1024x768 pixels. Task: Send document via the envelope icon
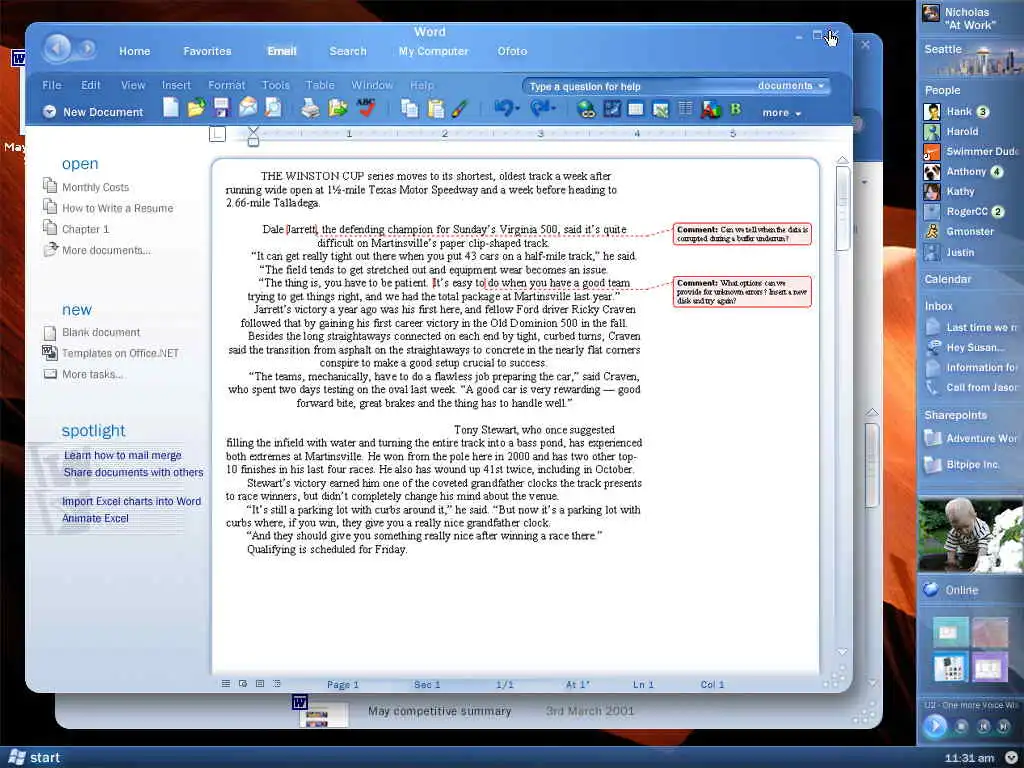(x=248, y=107)
